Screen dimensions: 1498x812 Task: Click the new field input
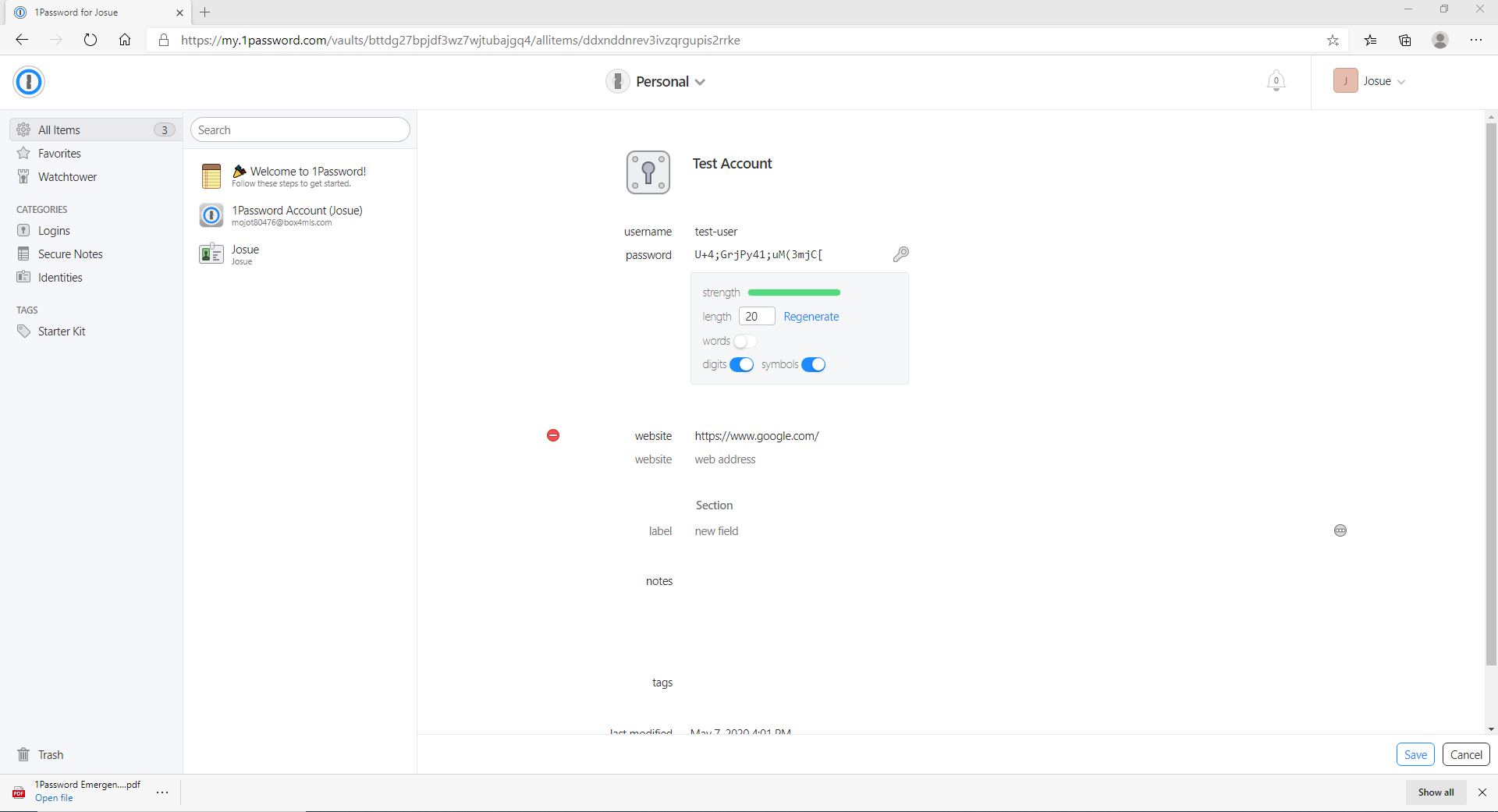click(x=716, y=531)
